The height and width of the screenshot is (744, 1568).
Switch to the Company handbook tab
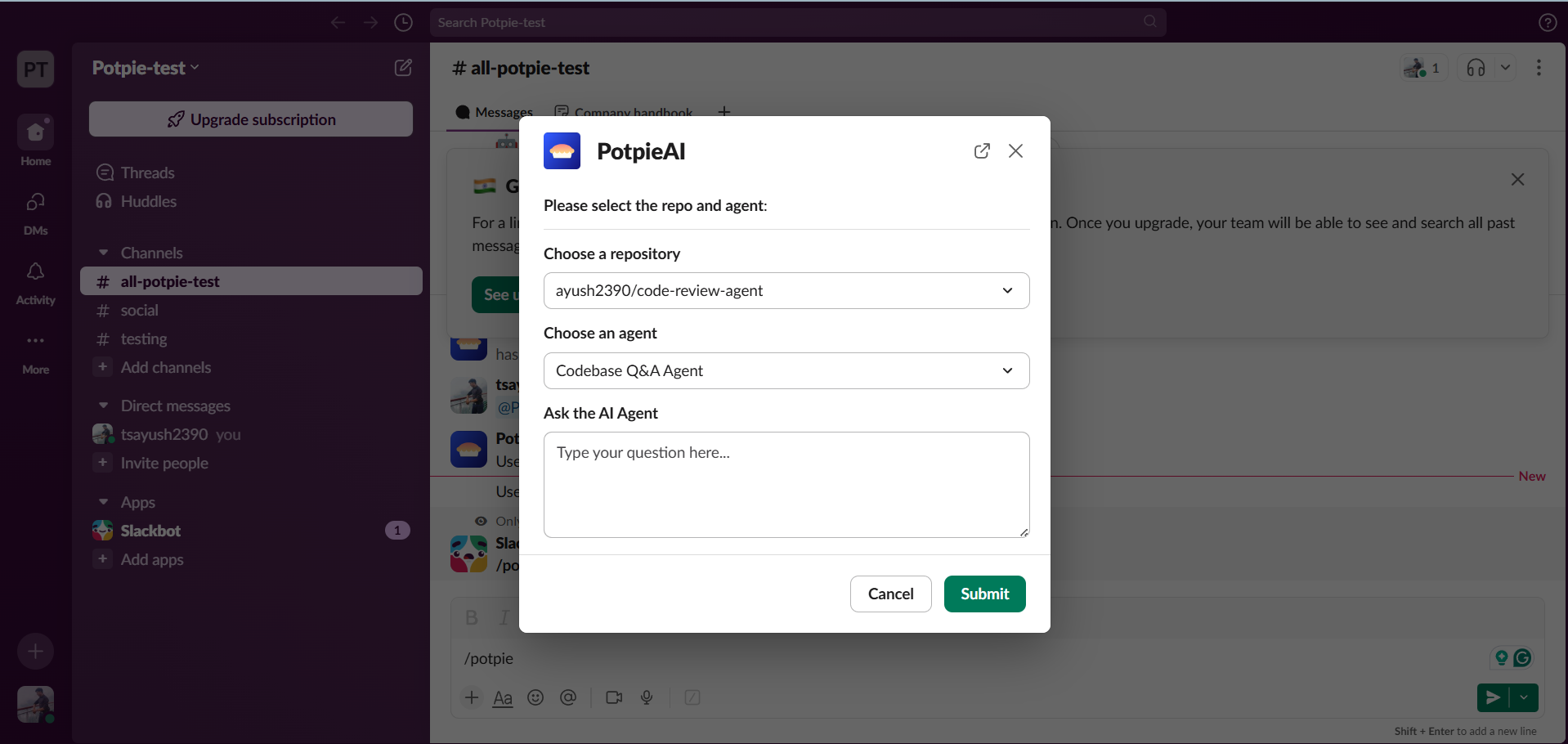coord(624,113)
